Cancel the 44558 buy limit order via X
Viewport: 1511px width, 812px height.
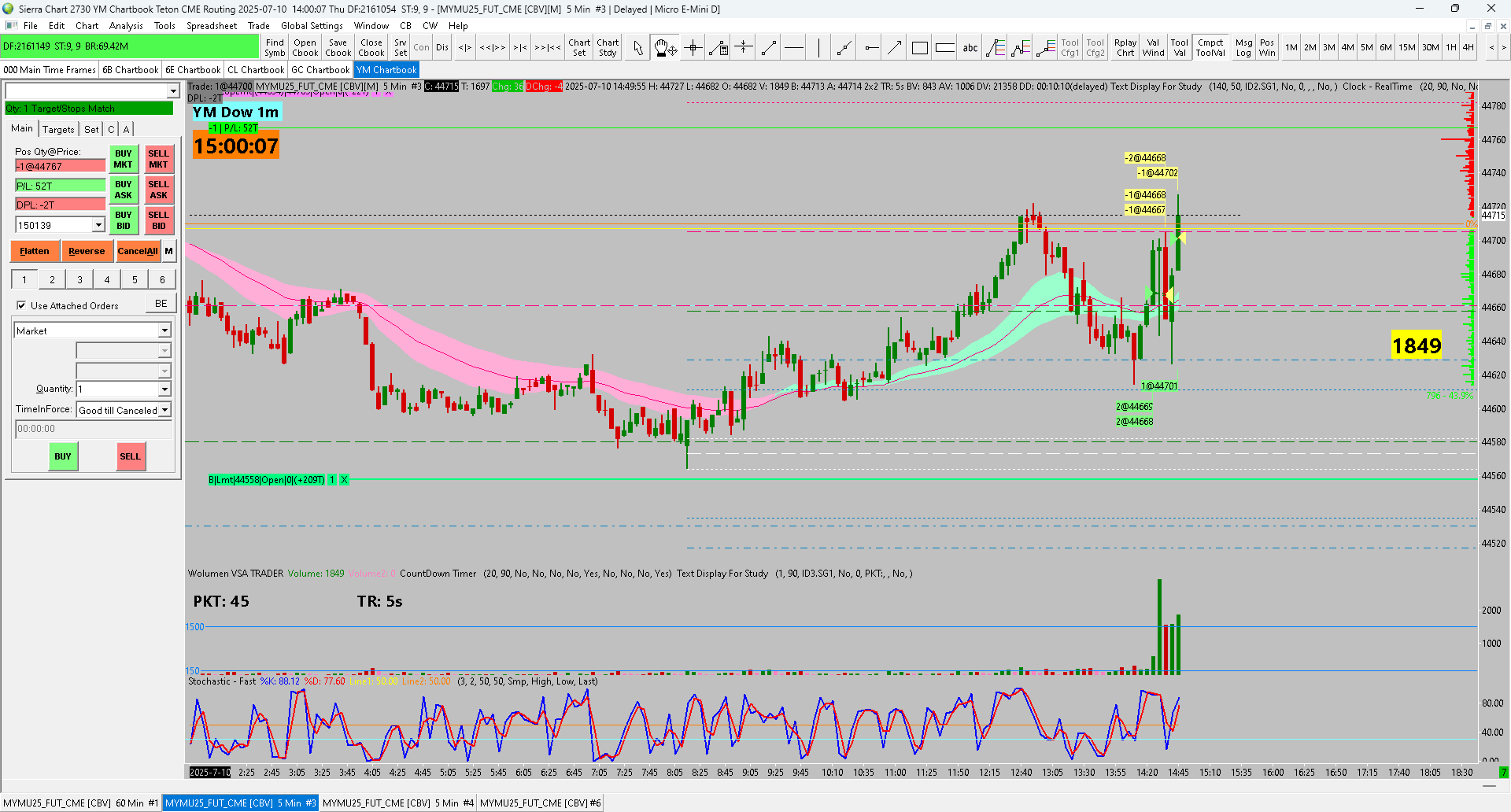[x=344, y=480]
